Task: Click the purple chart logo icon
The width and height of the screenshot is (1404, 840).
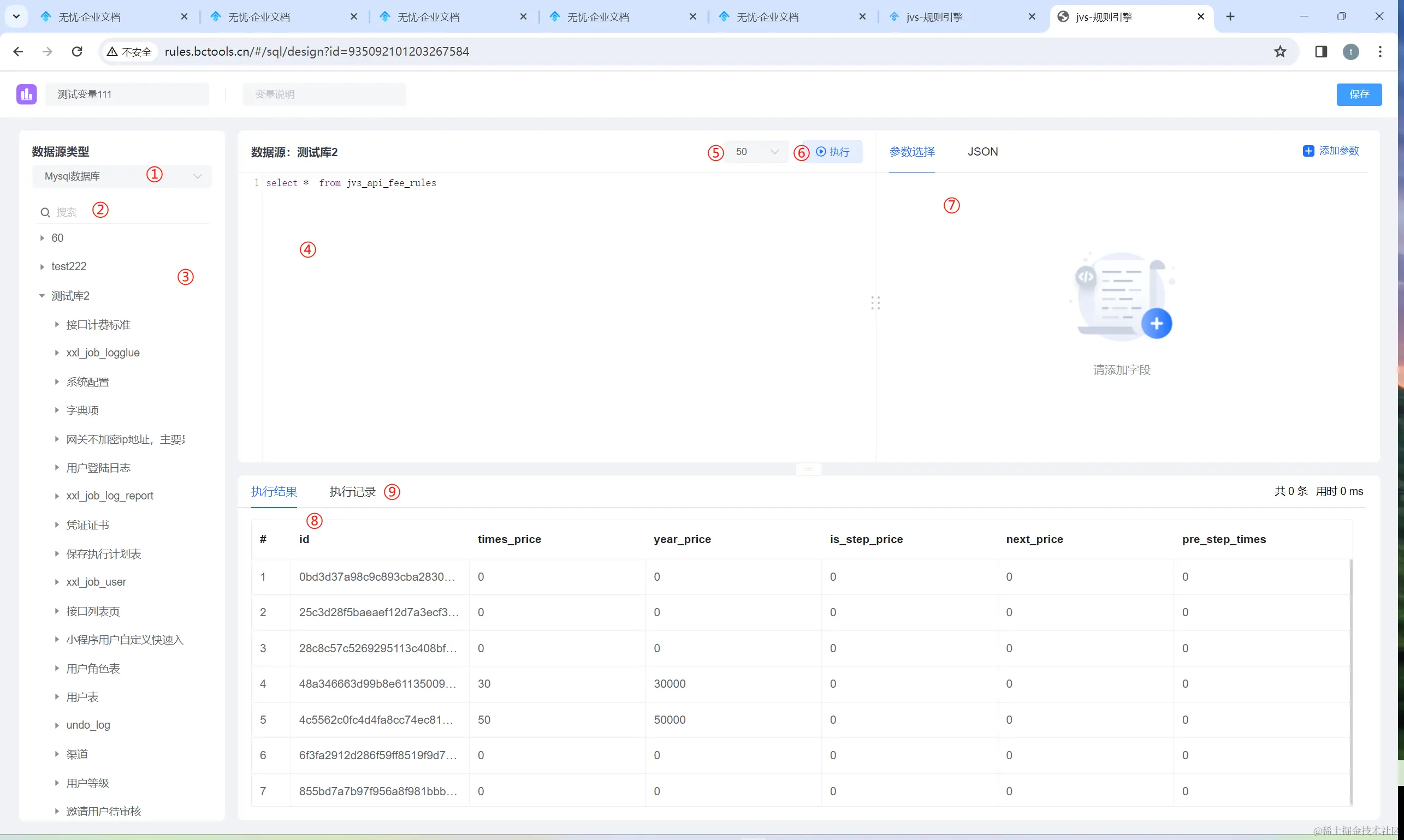Action: (x=27, y=94)
